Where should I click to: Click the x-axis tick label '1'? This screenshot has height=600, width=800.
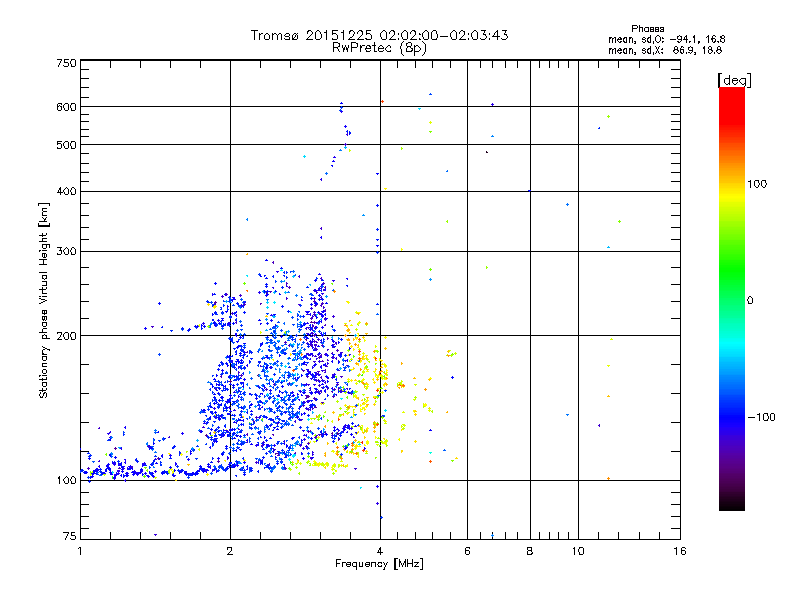[x=80, y=551]
